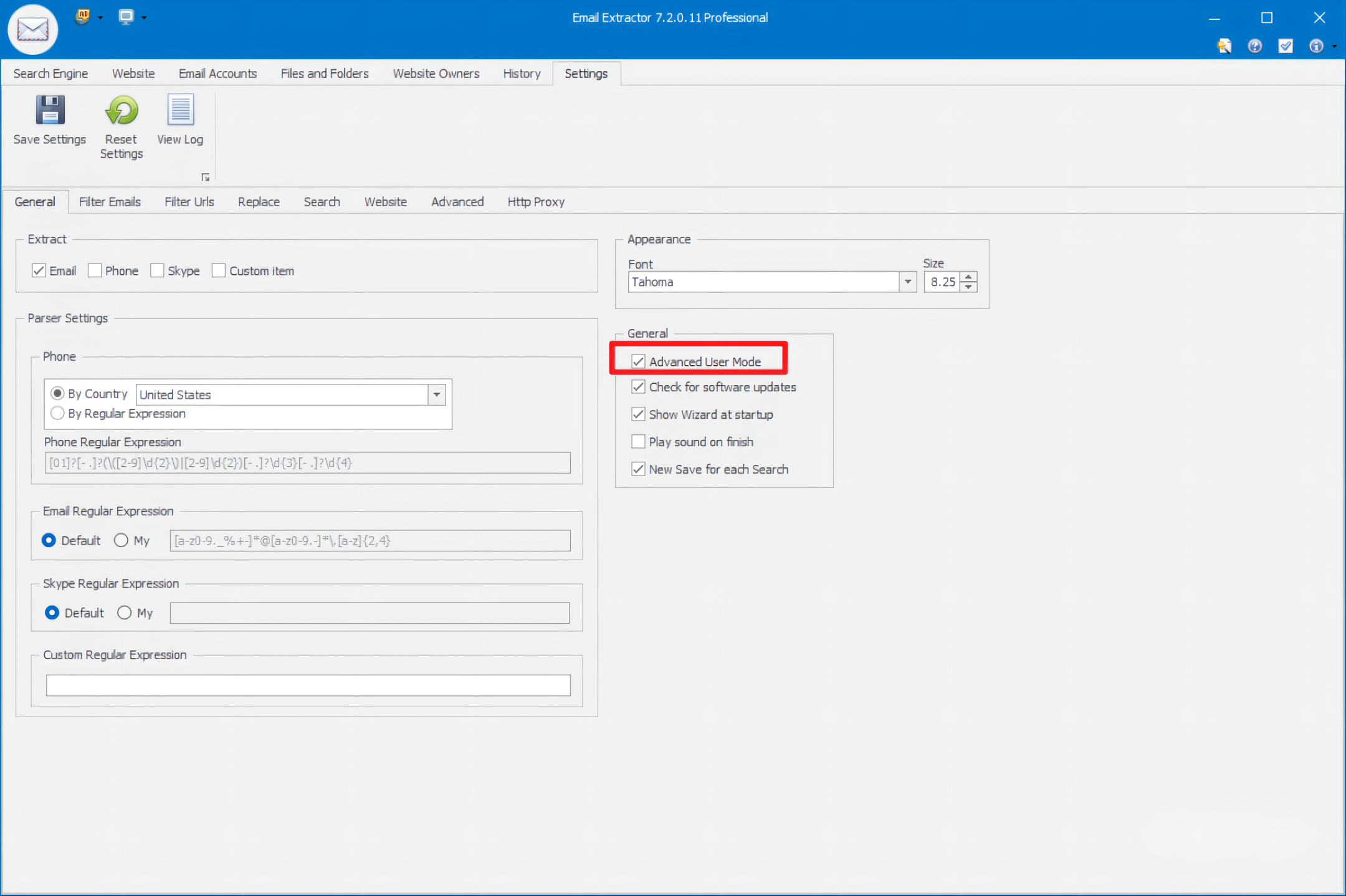Click the font Size value field
Image resolution: width=1346 pixels, height=896 pixels.
pyautogui.click(x=942, y=282)
